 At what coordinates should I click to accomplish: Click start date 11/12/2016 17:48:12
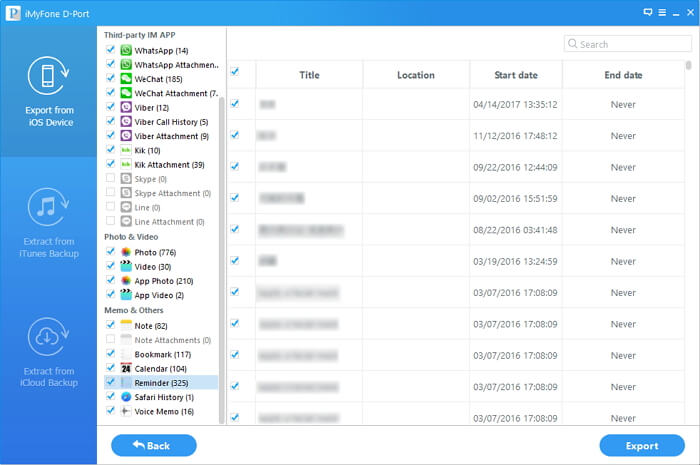(515, 136)
